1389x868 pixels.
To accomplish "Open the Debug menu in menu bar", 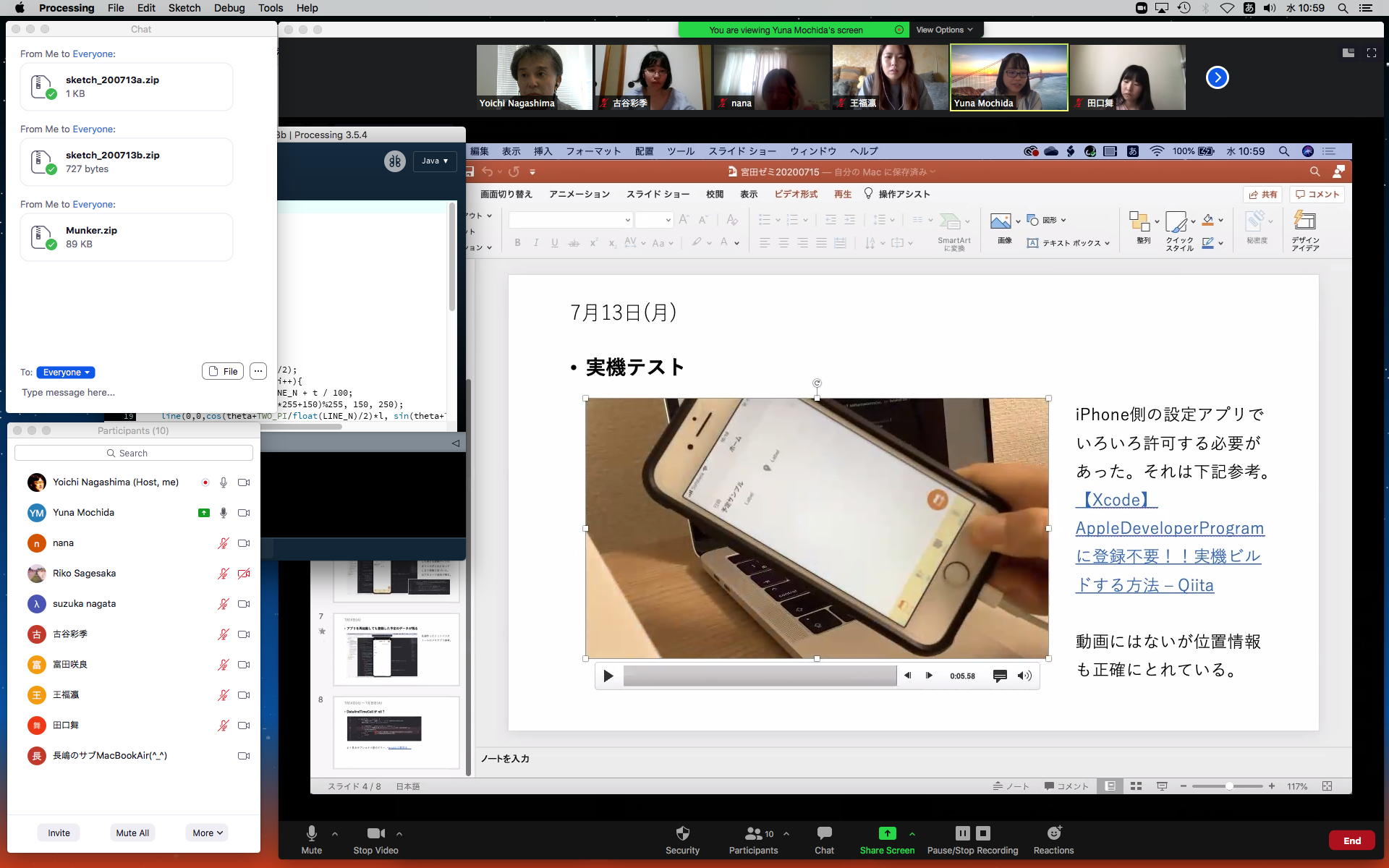I will 229,8.
